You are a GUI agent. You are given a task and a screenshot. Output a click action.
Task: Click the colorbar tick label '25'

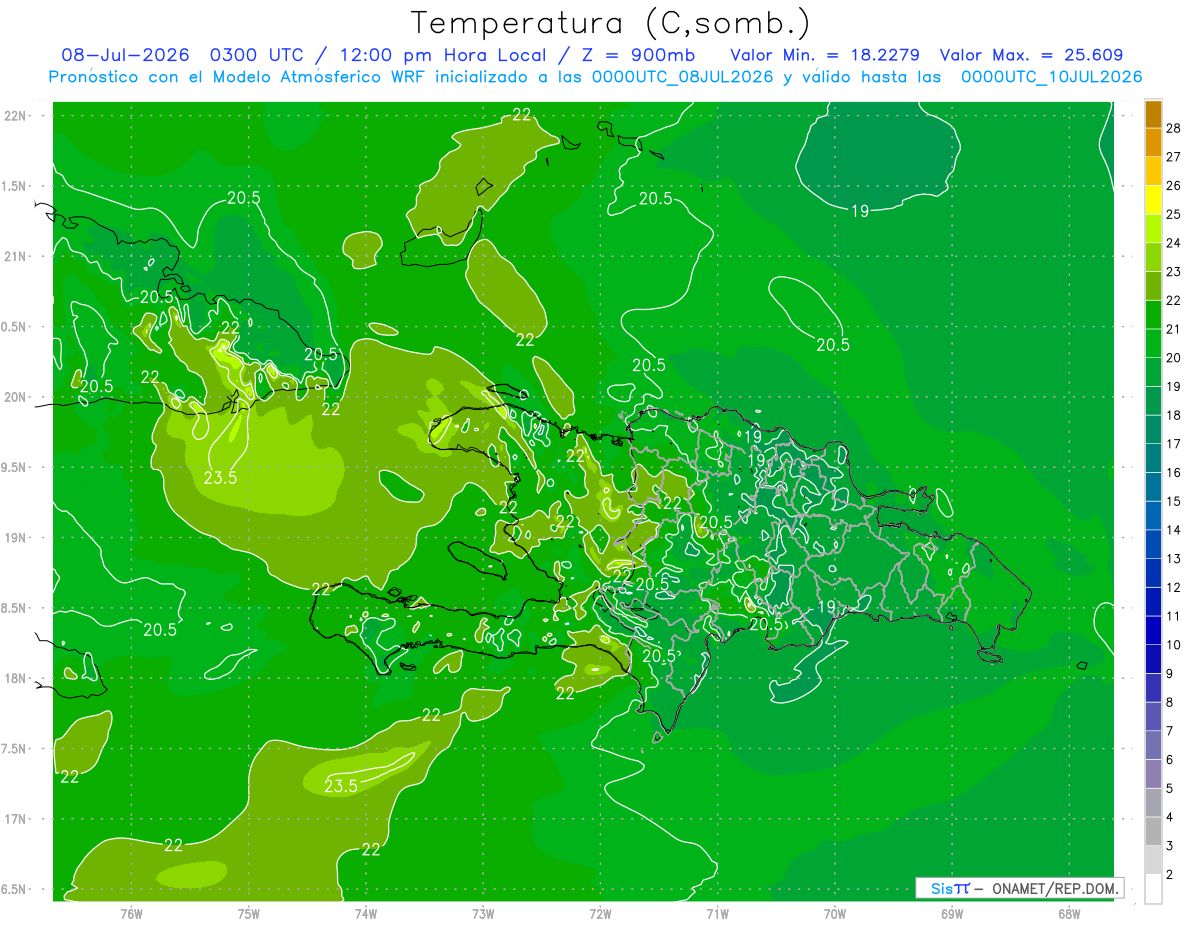click(1173, 214)
